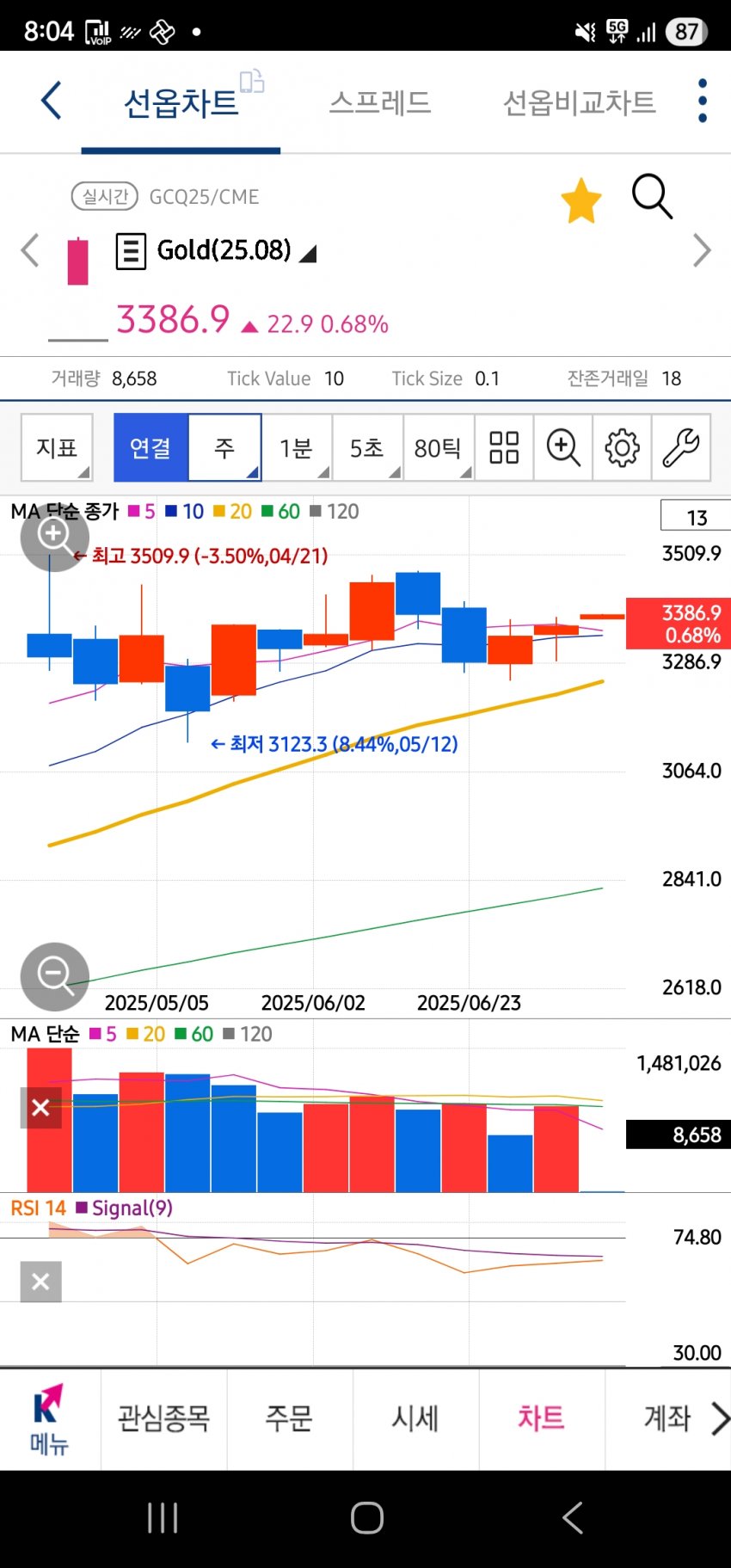Screen dimensions: 731x1568
Task: Zoom out chart with round minus button
Action: click(x=54, y=976)
